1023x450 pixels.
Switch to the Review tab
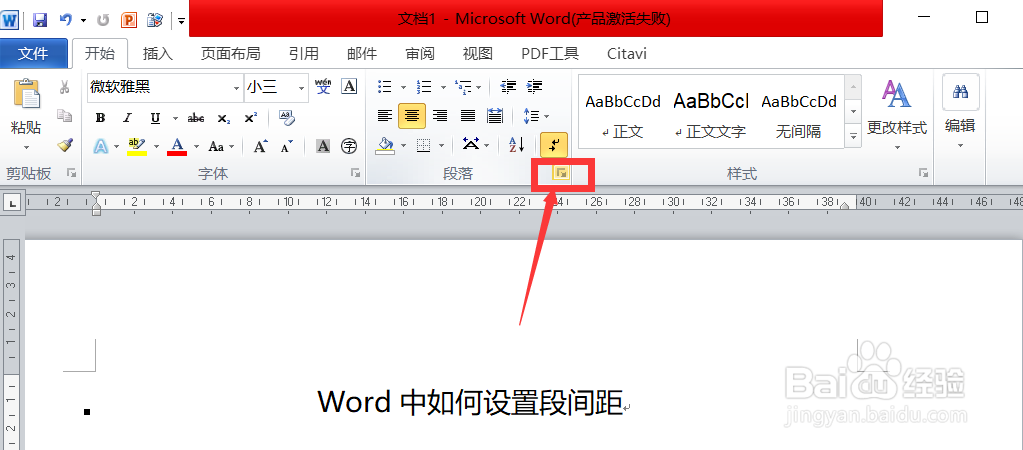tap(420, 53)
